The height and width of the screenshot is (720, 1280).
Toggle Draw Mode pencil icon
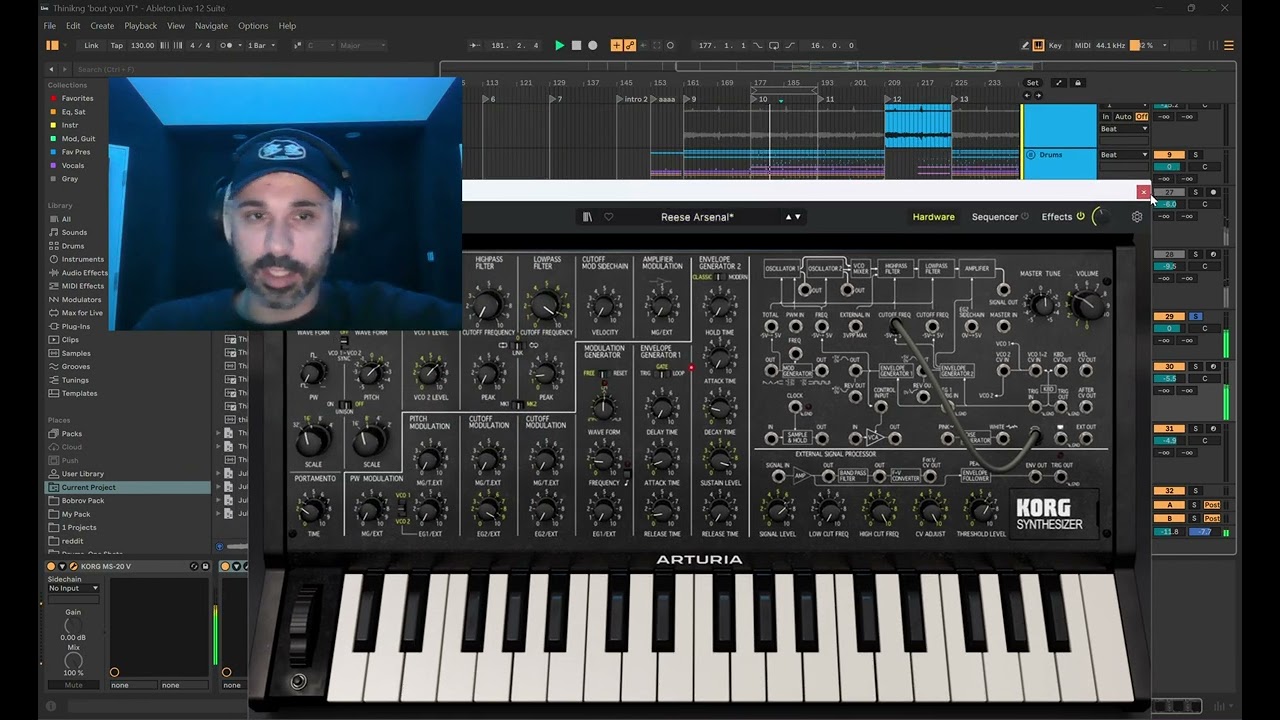point(1026,45)
